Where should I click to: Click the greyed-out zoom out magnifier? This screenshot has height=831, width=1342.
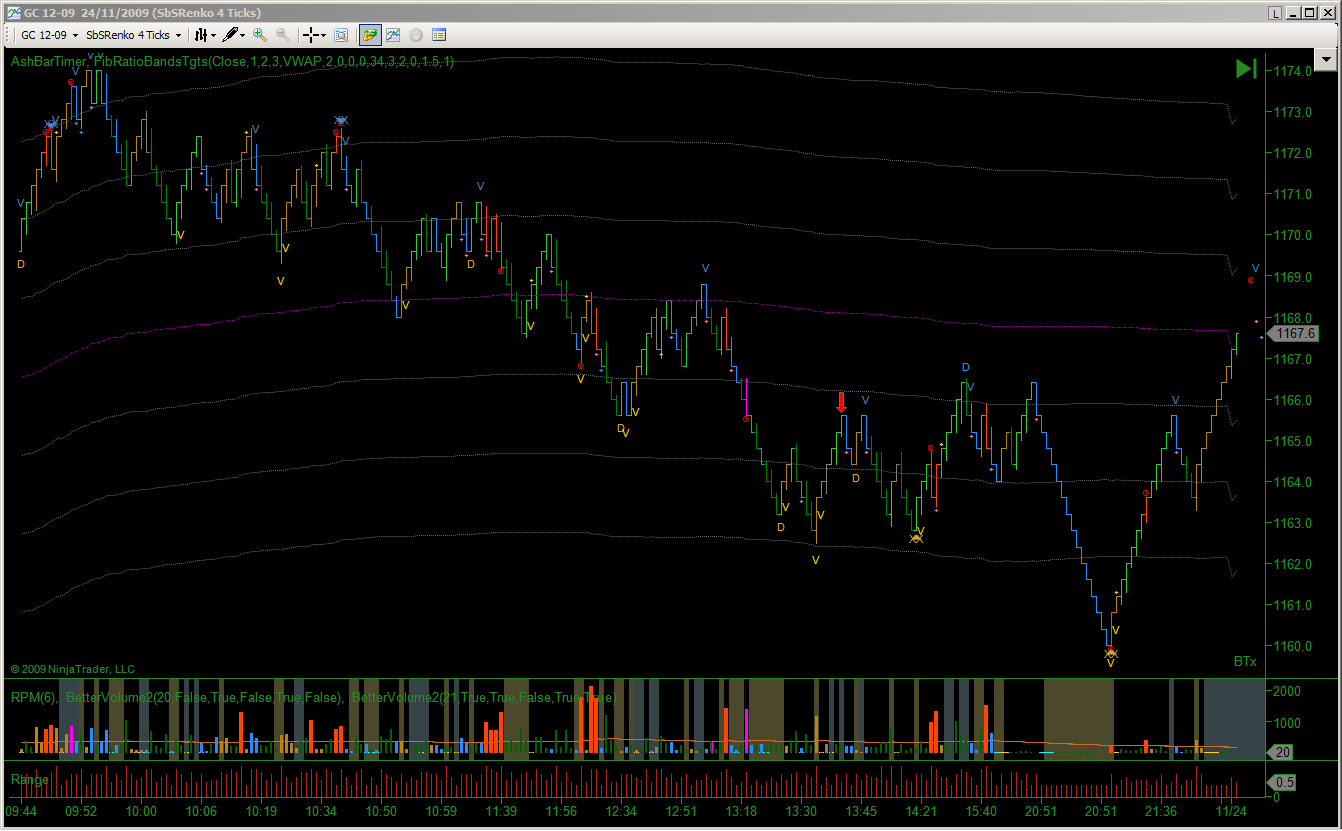[283, 35]
